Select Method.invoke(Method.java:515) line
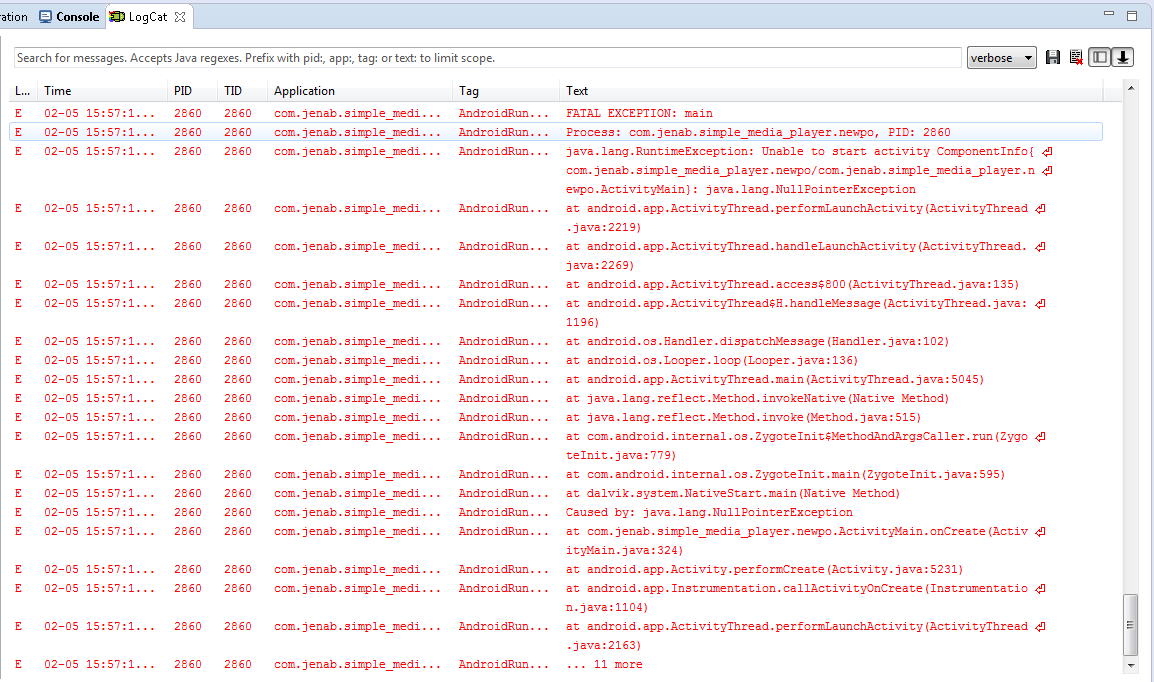1154x682 pixels. click(556, 417)
